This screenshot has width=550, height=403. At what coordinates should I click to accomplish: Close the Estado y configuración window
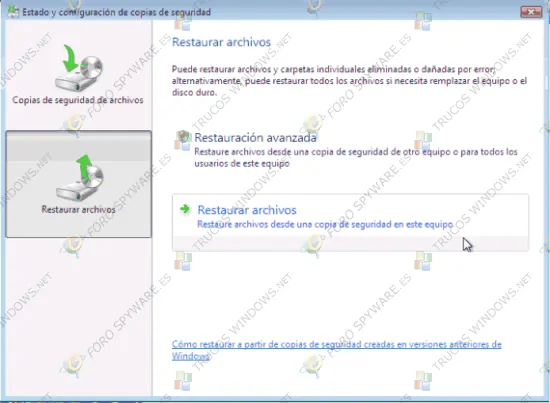click(531, 12)
